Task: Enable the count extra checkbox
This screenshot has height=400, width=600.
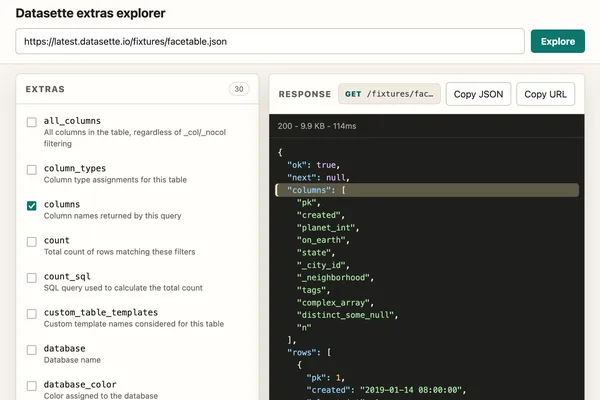Action: [x=32, y=242]
